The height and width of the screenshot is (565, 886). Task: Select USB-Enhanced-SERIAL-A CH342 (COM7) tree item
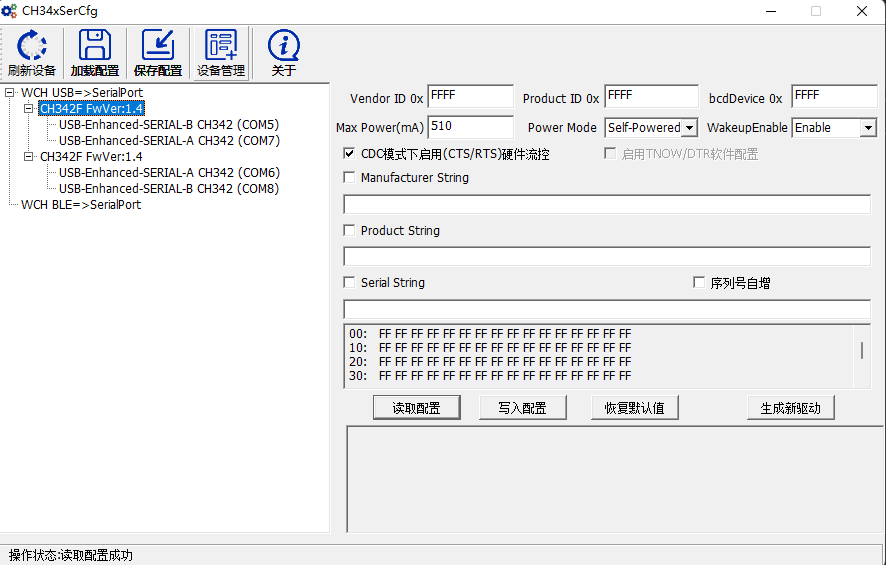[x=169, y=141]
